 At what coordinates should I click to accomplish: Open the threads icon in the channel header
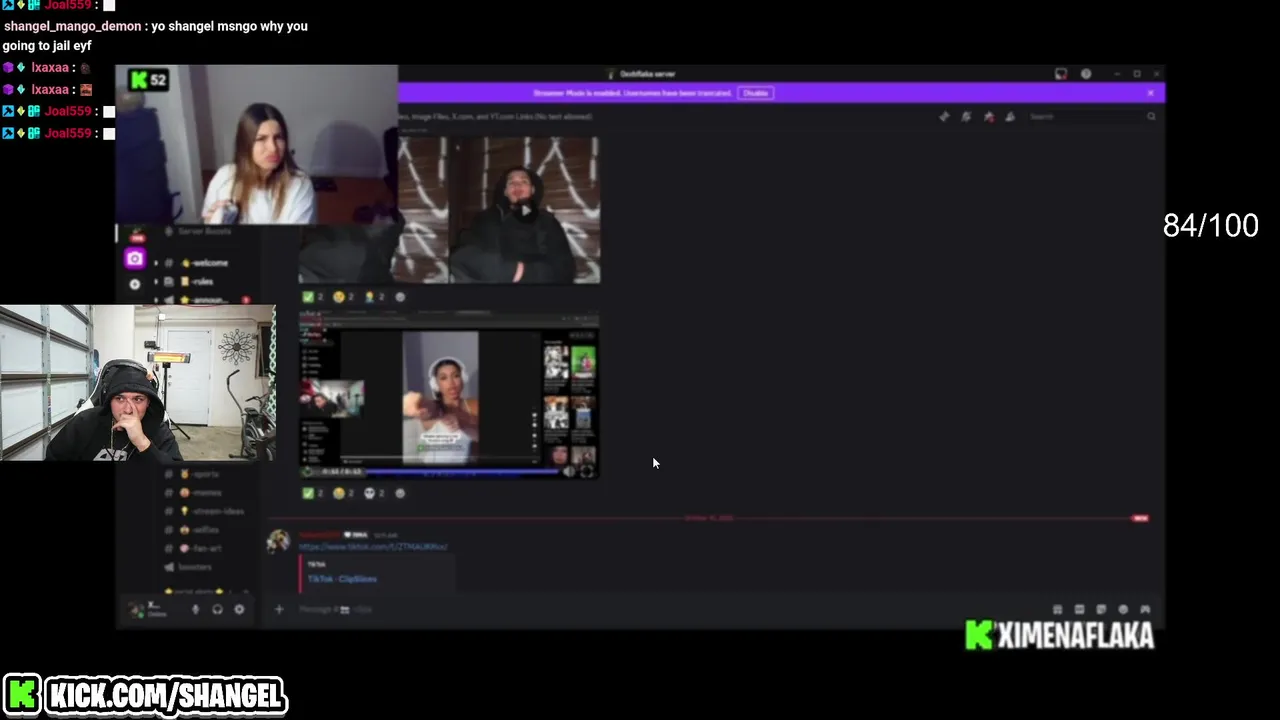(944, 116)
